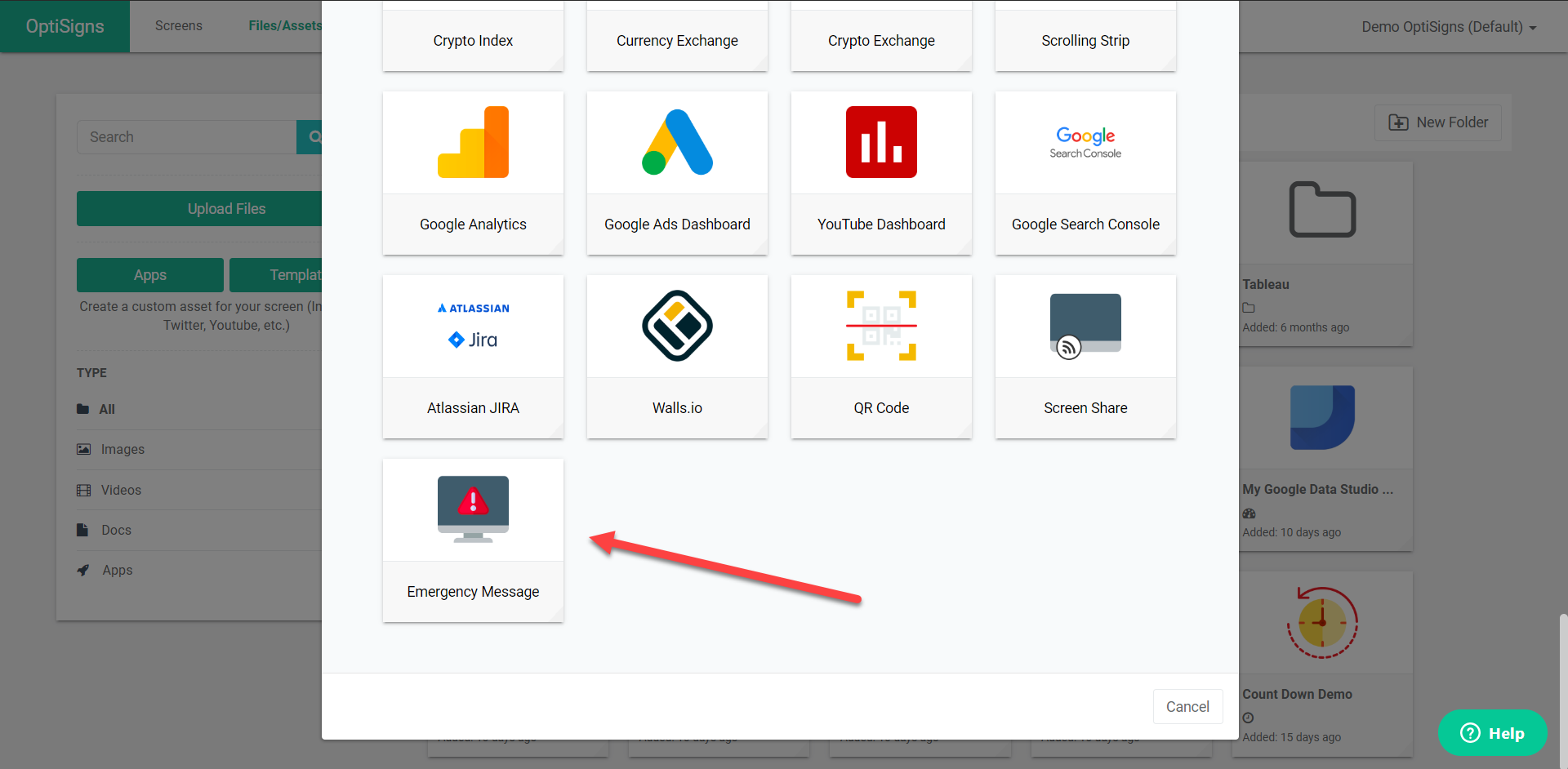Choose the Currency Exchange card
The width and height of the screenshot is (1568, 769).
point(677,36)
